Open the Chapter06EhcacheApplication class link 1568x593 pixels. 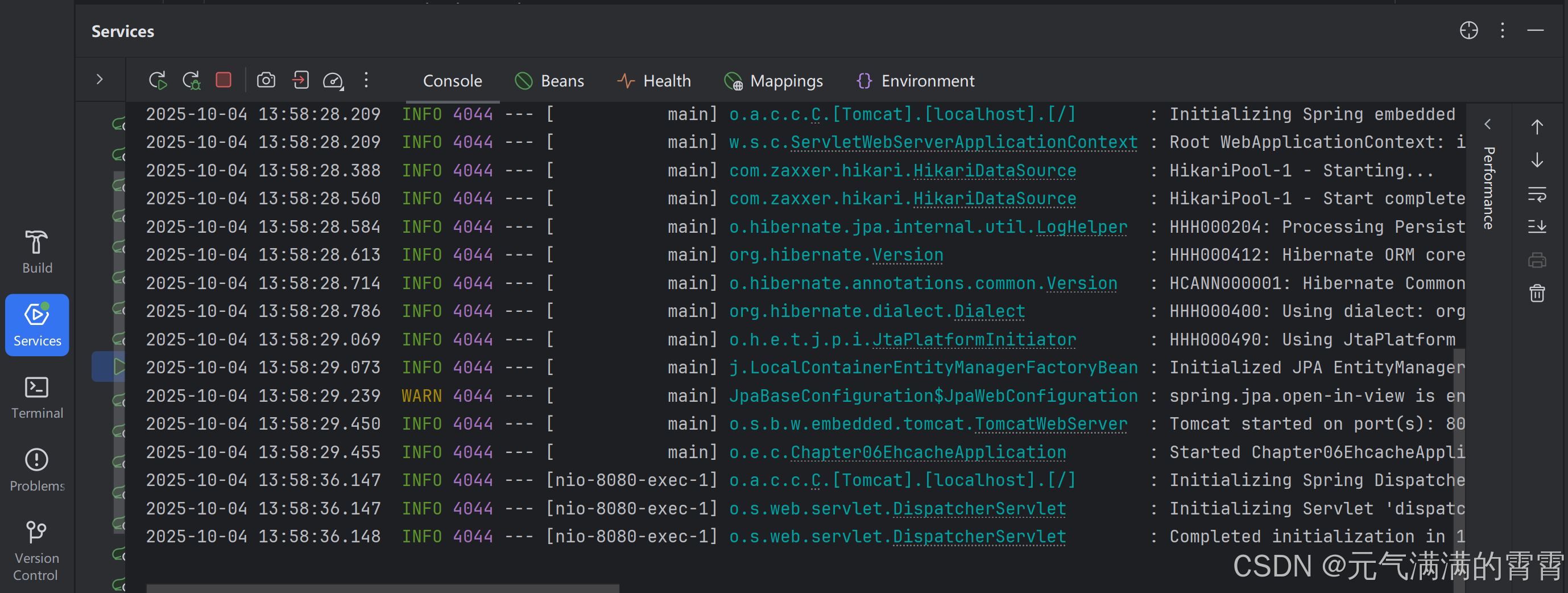(x=928, y=452)
